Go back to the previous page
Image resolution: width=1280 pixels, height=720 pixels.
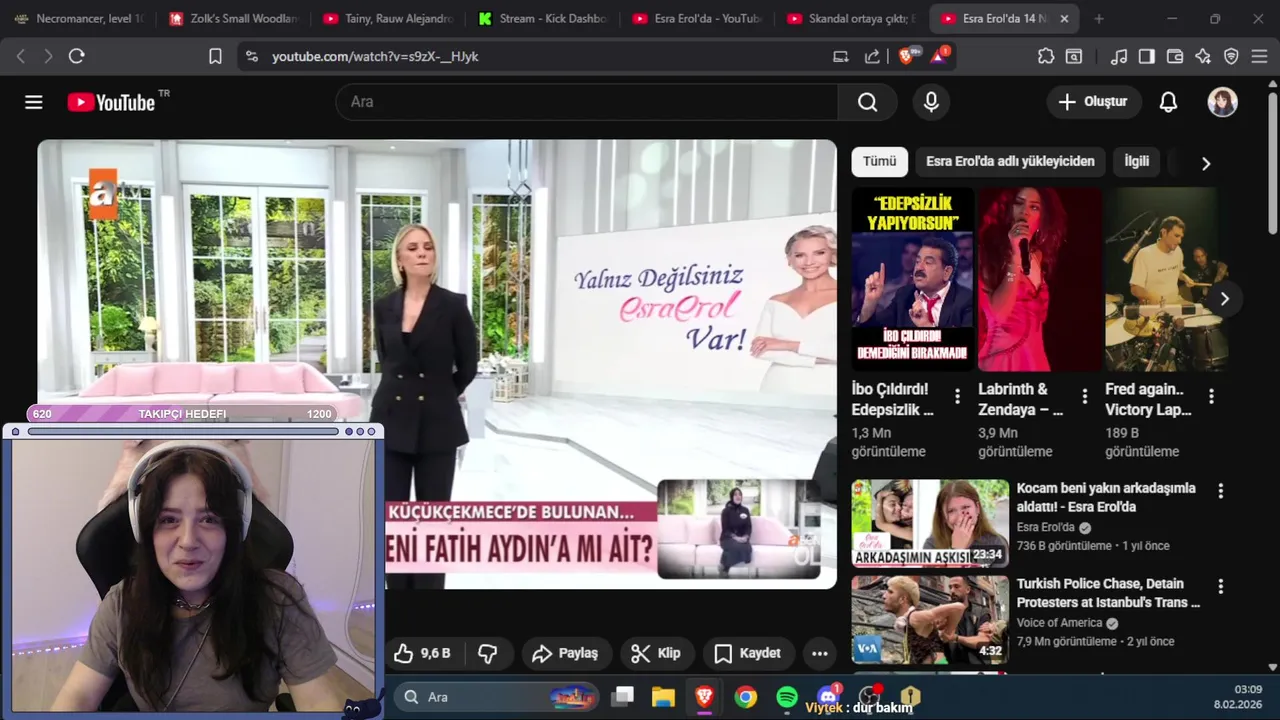(21, 56)
